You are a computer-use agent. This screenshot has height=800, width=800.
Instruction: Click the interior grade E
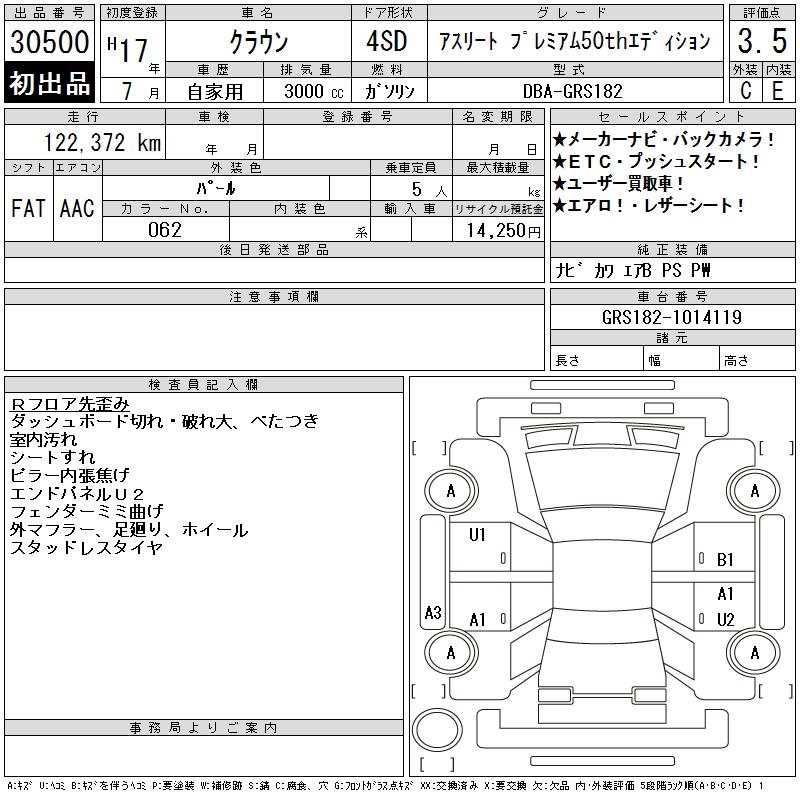point(778,91)
